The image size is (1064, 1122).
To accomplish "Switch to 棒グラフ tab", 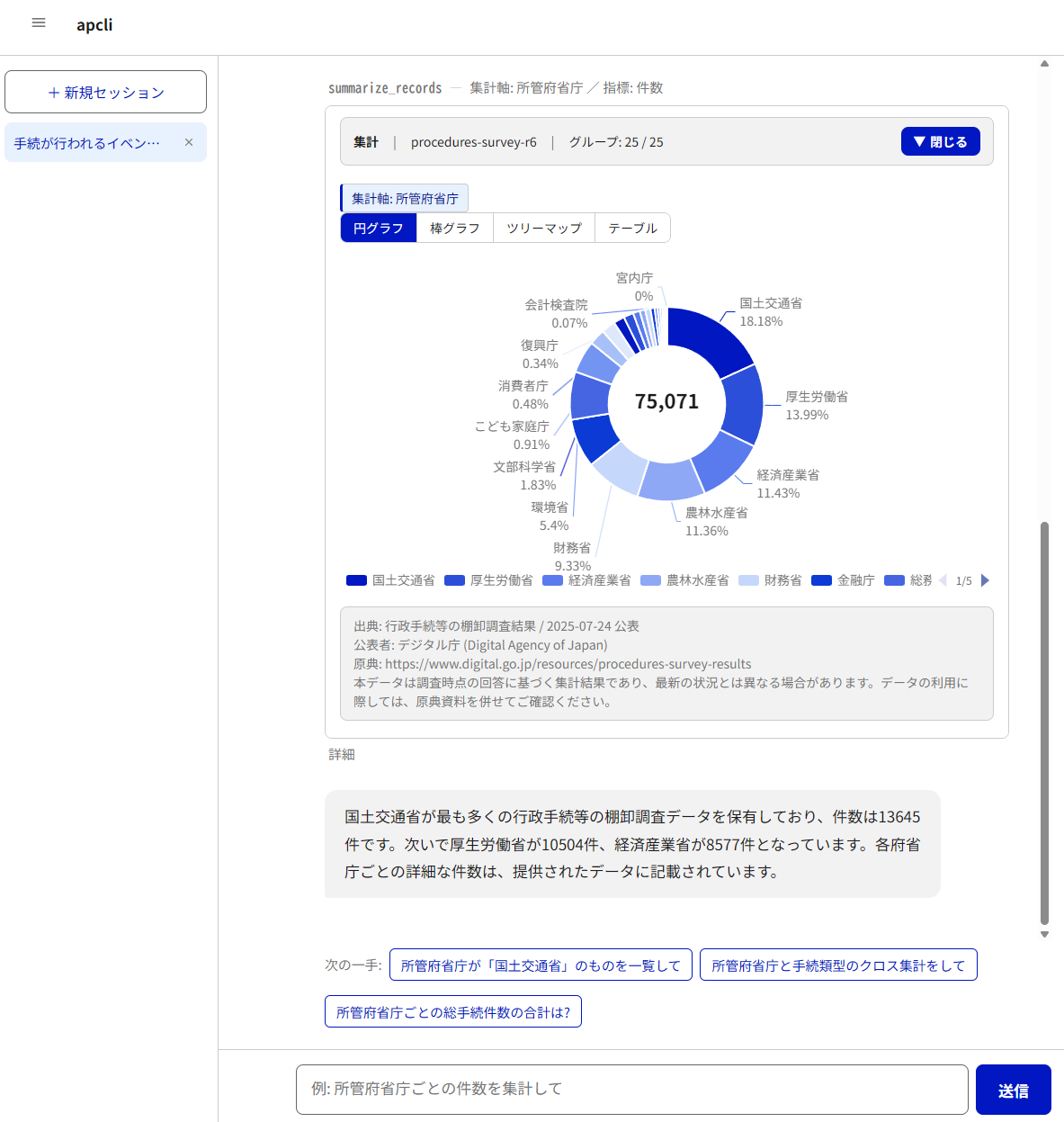I will click(x=455, y=228).
